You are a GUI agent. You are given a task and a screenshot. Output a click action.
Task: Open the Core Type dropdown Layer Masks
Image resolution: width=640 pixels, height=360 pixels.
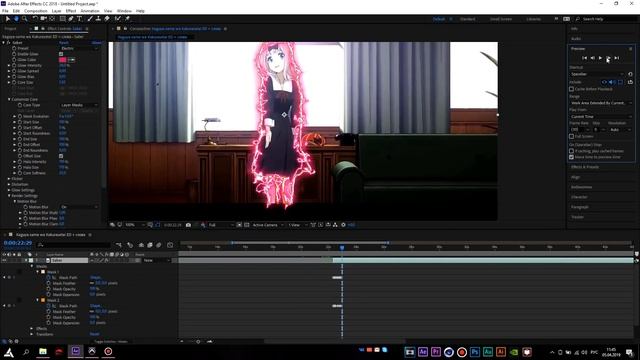pyautogui.click(x=79, y=105)
